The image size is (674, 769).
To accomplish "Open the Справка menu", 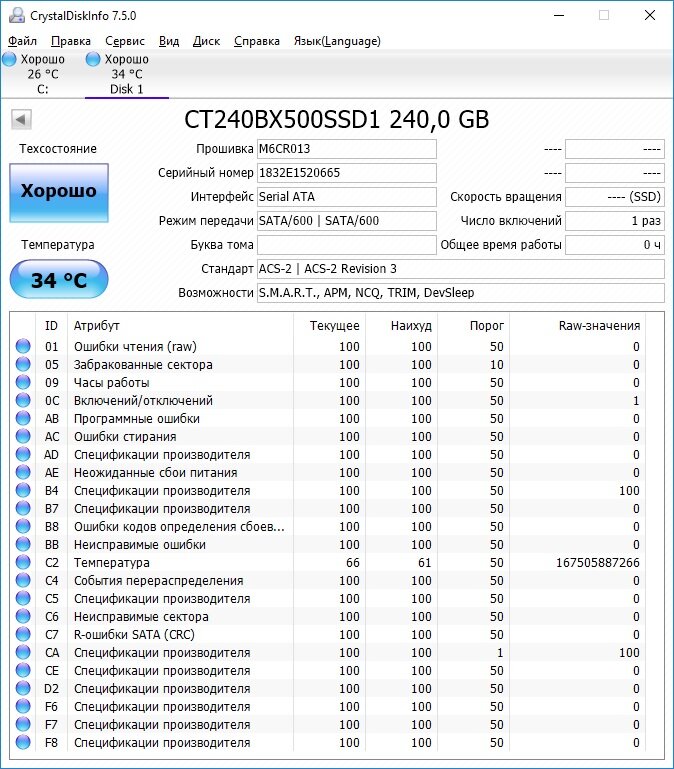I will coord(257,41).
